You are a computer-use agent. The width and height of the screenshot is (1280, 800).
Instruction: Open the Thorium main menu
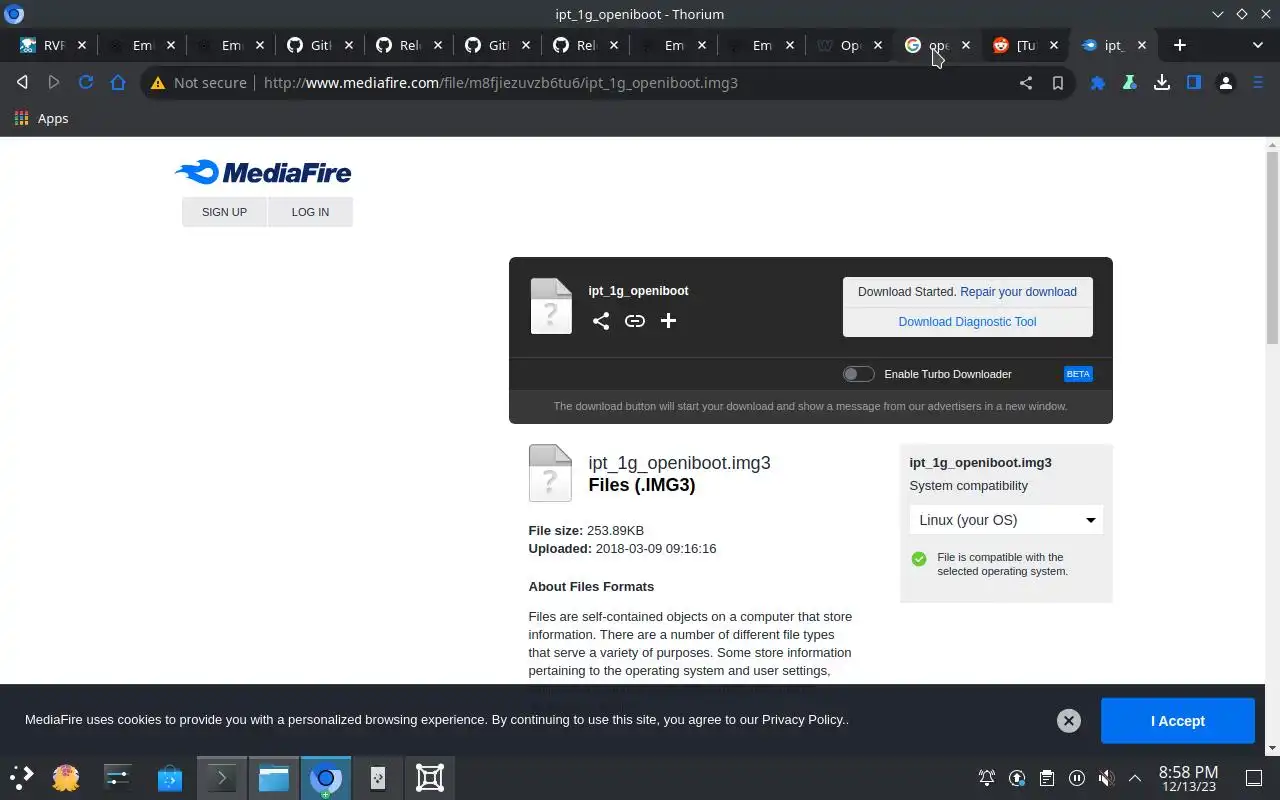1258,83
